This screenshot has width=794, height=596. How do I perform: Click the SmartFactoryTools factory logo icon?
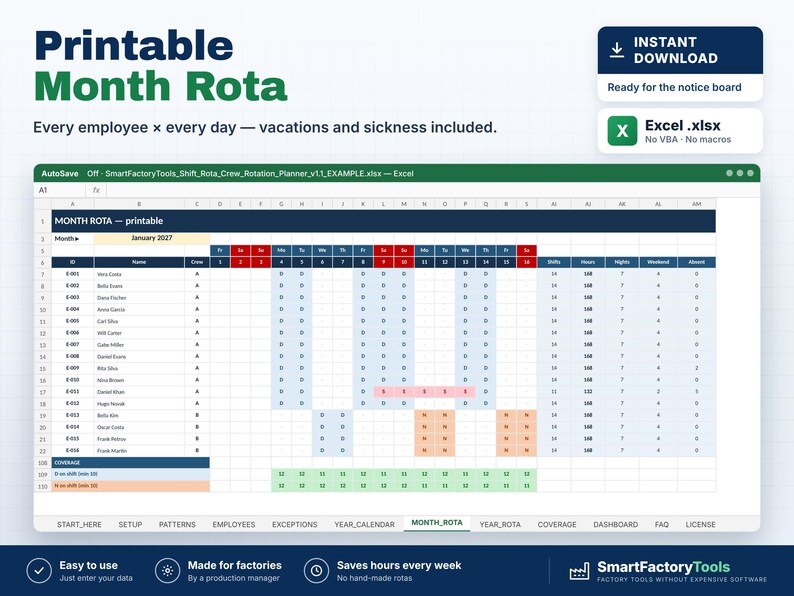[579, 571]
